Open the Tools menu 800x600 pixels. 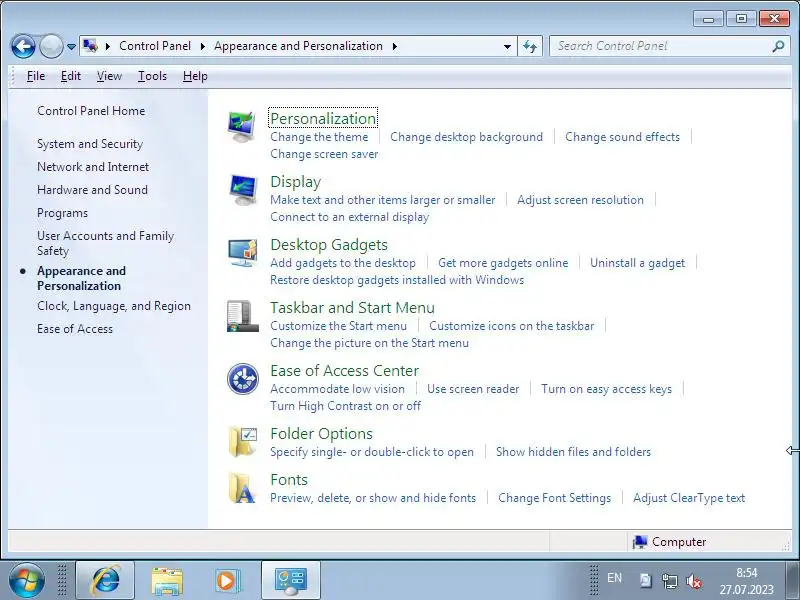152,76
